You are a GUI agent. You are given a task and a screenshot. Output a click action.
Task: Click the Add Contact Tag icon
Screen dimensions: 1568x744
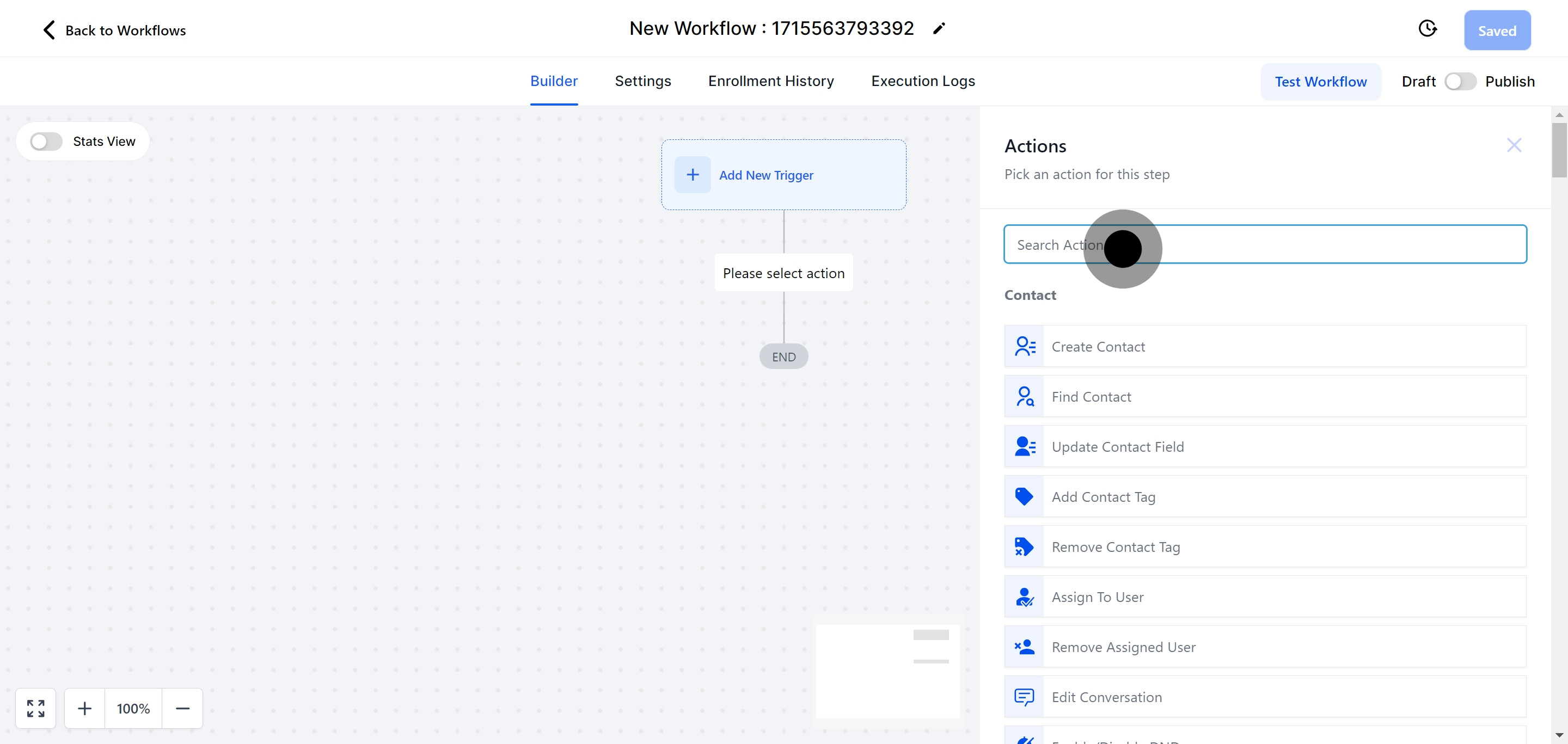click(x=1025, y=497)
